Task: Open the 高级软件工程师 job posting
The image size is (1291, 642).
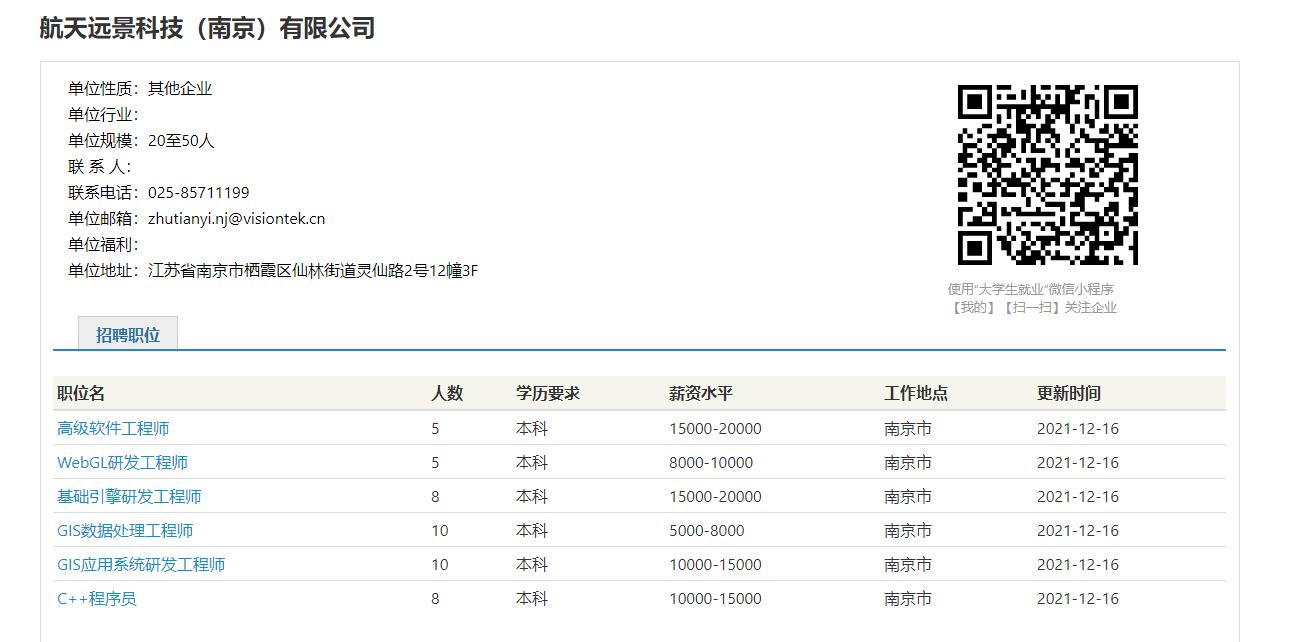Action: 113,428
